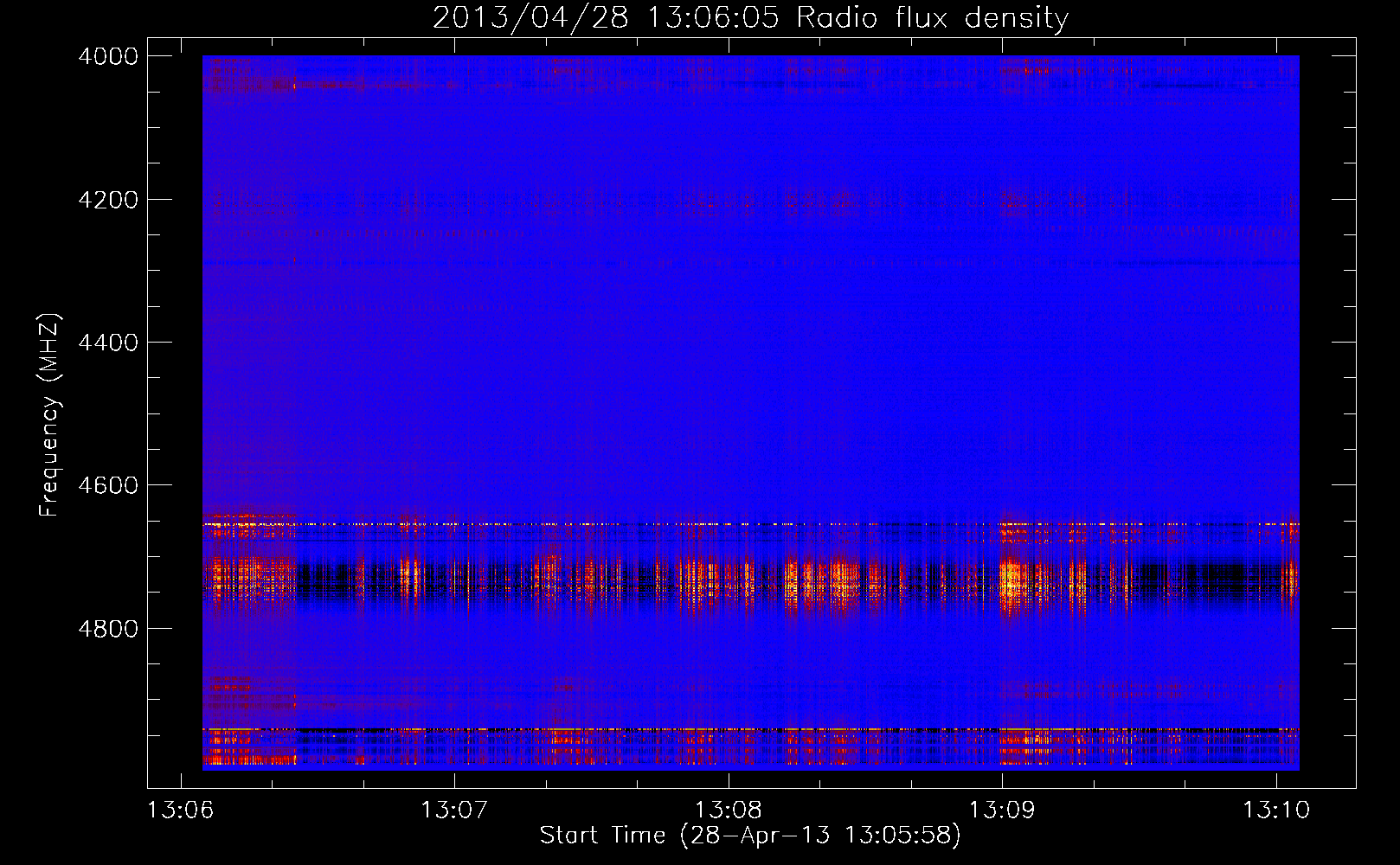Click the plot title 'Radio flux density'

[932, 17]
